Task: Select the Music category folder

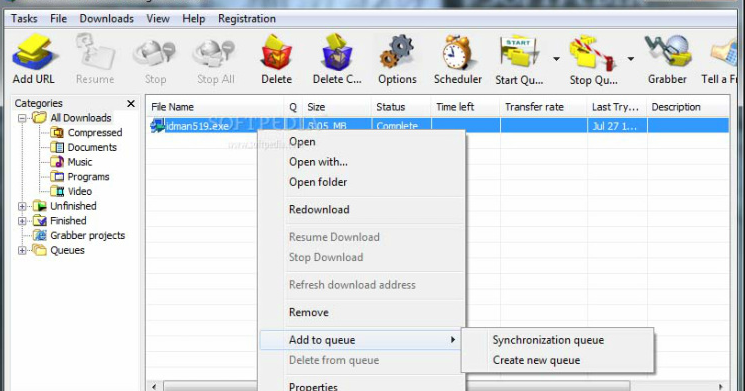Action: point(71,162)
